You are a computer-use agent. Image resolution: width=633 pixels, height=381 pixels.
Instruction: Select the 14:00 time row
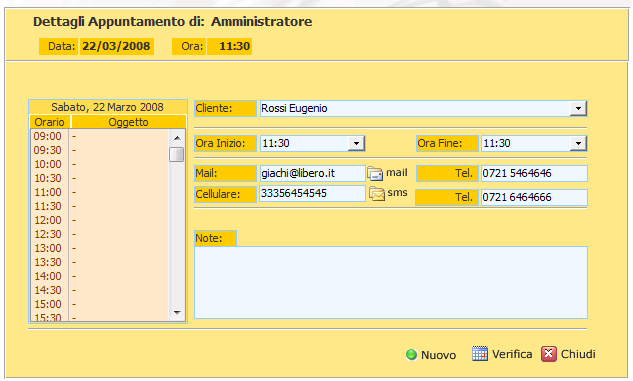pyautogui.click(x=100, y=276)
